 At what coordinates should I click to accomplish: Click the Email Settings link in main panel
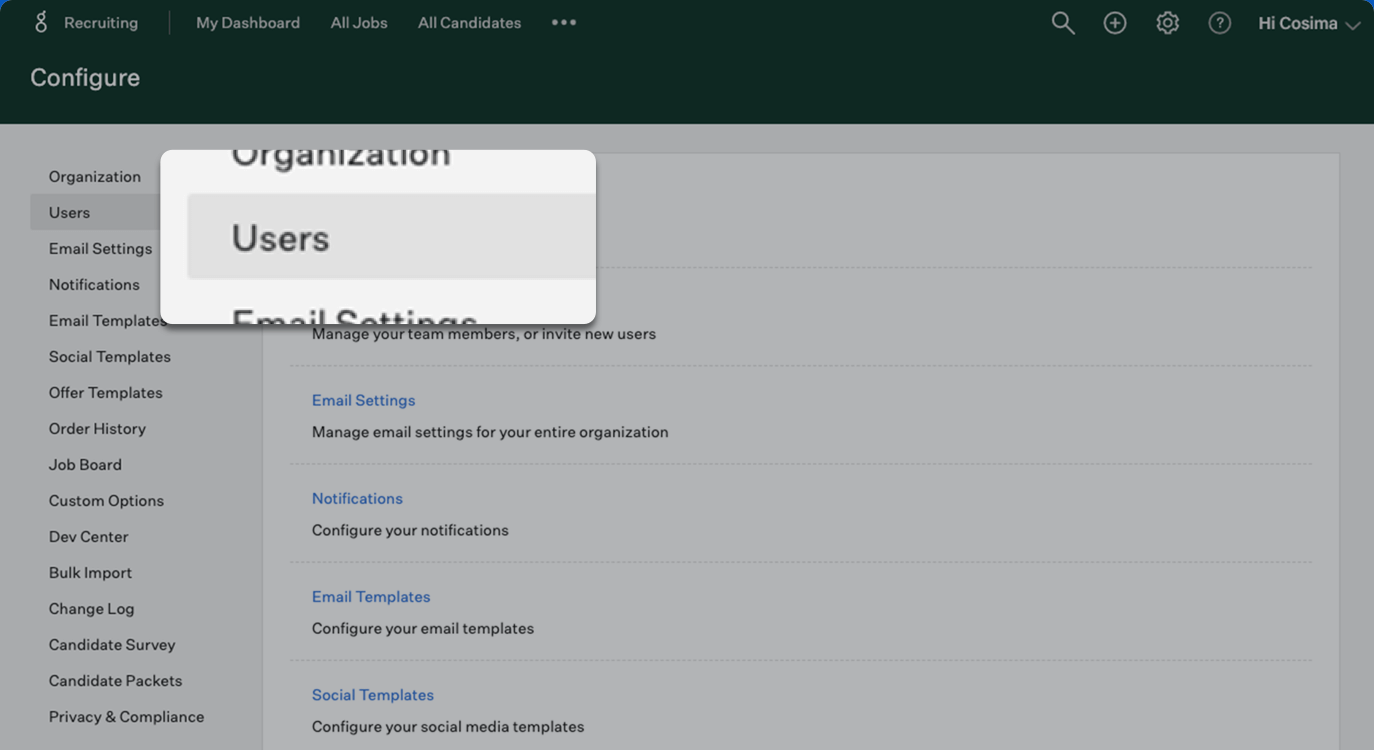tap(363, 400)
